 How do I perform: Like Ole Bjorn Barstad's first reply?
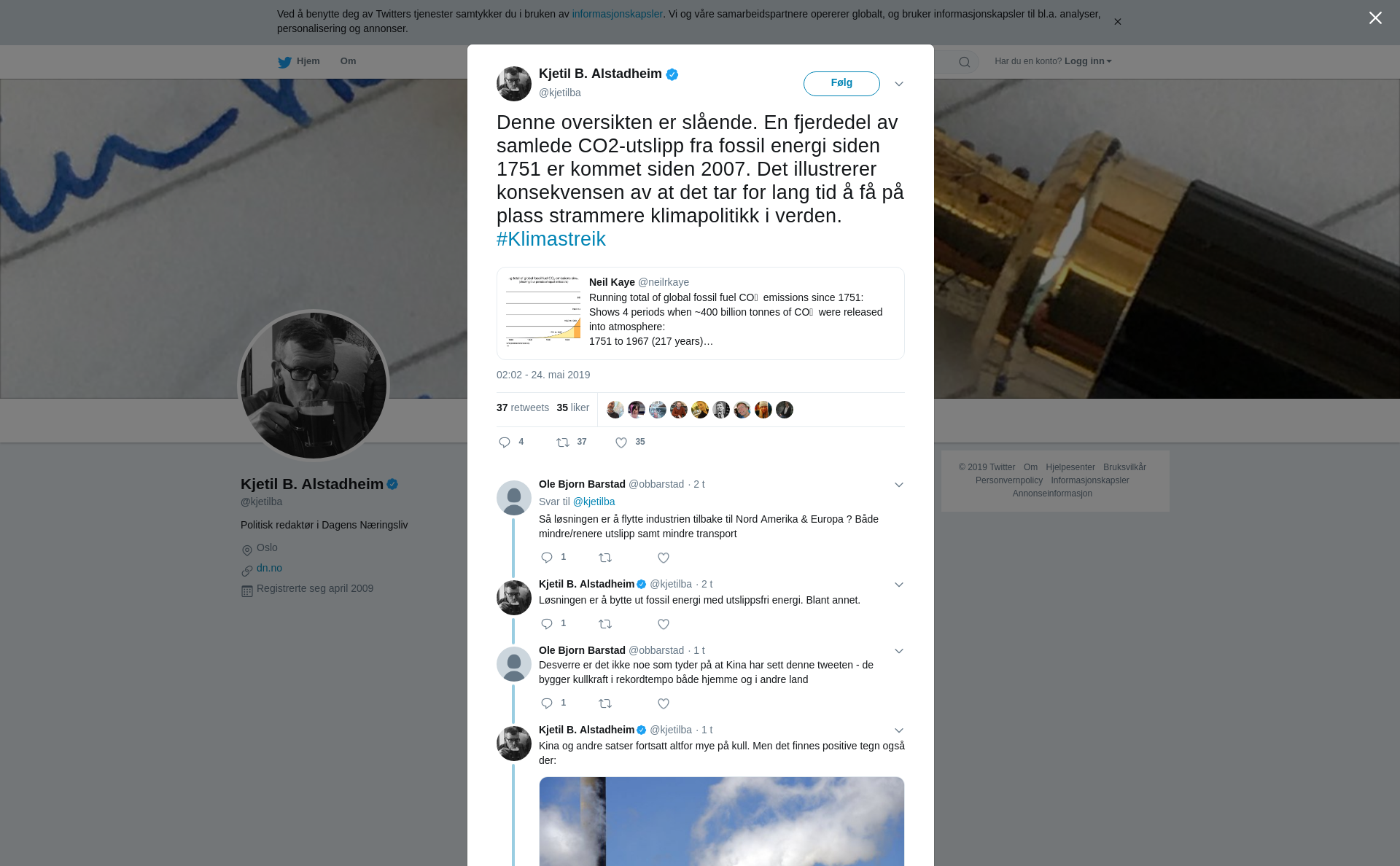[664, 558]
